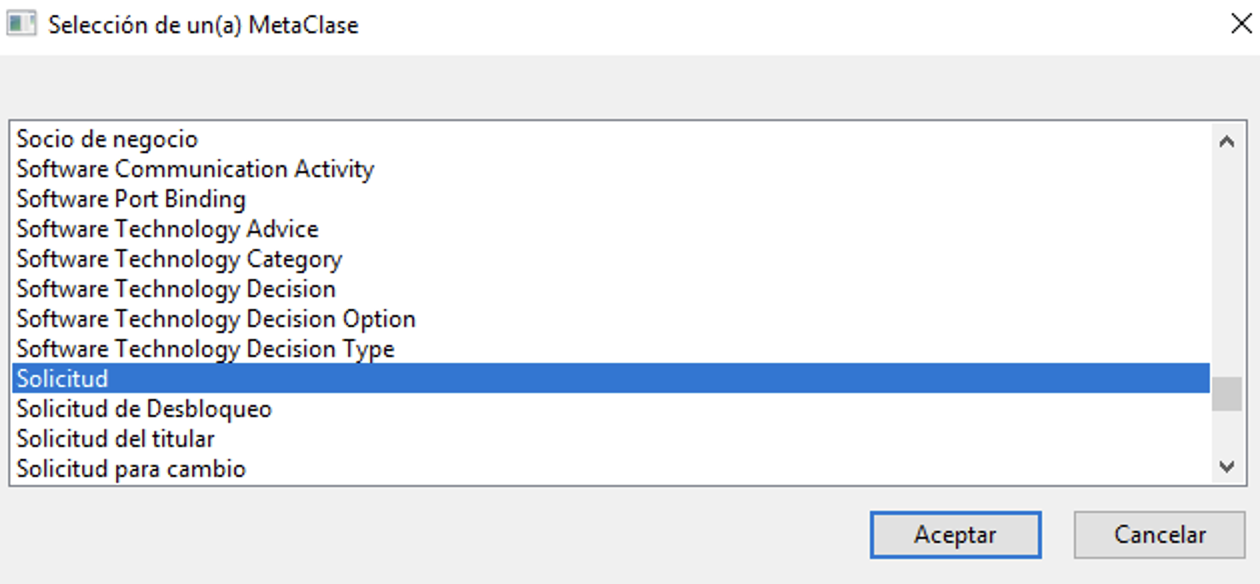The height and width of the screenshot is (584, 1260).
Task: Select Socio de negocio in list
Action: click(610, 139)
